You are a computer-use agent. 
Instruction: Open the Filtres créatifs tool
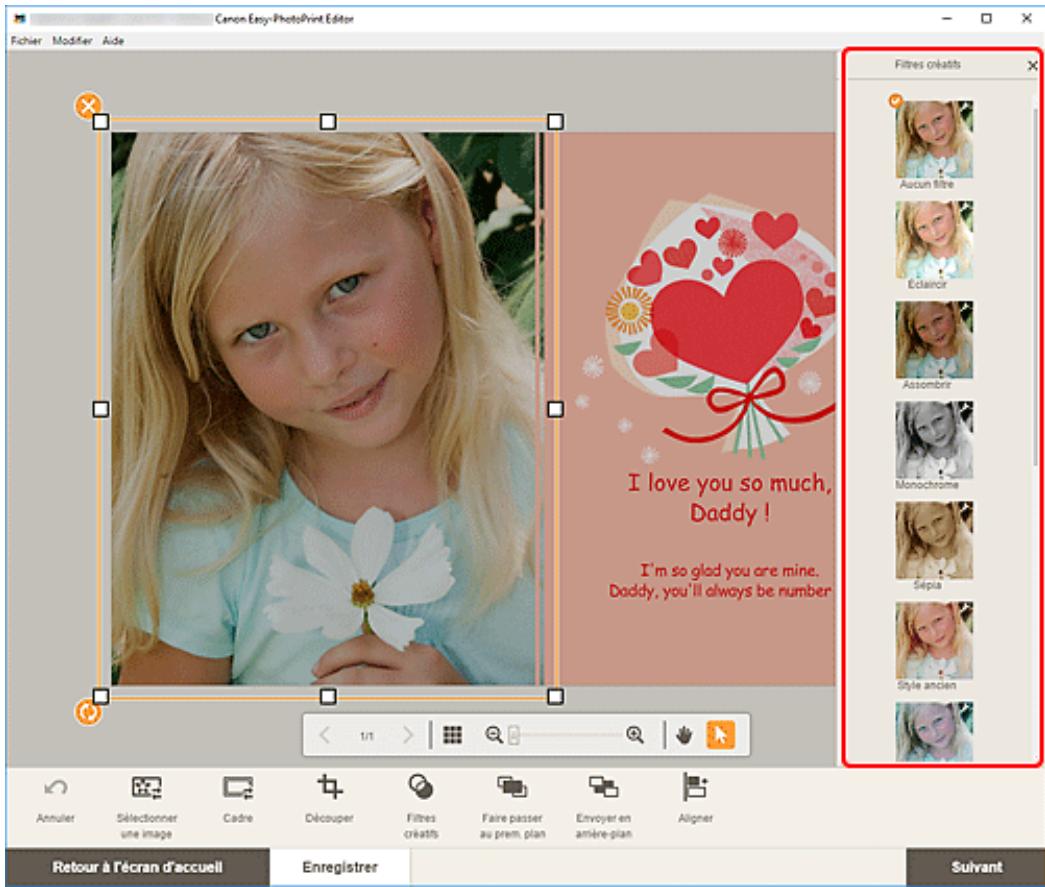pyautogui.click(x=421, y=787)
